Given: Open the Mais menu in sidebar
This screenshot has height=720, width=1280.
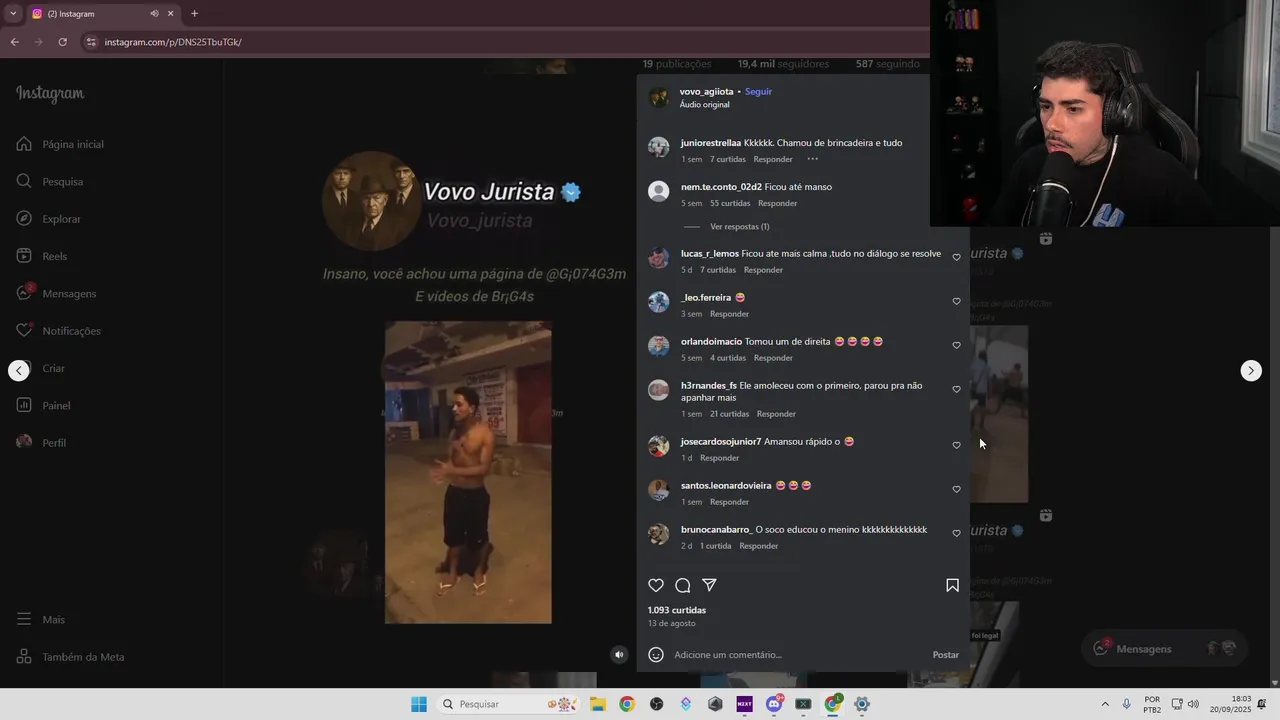Looking at the screenshot, I should coord(41,619).
